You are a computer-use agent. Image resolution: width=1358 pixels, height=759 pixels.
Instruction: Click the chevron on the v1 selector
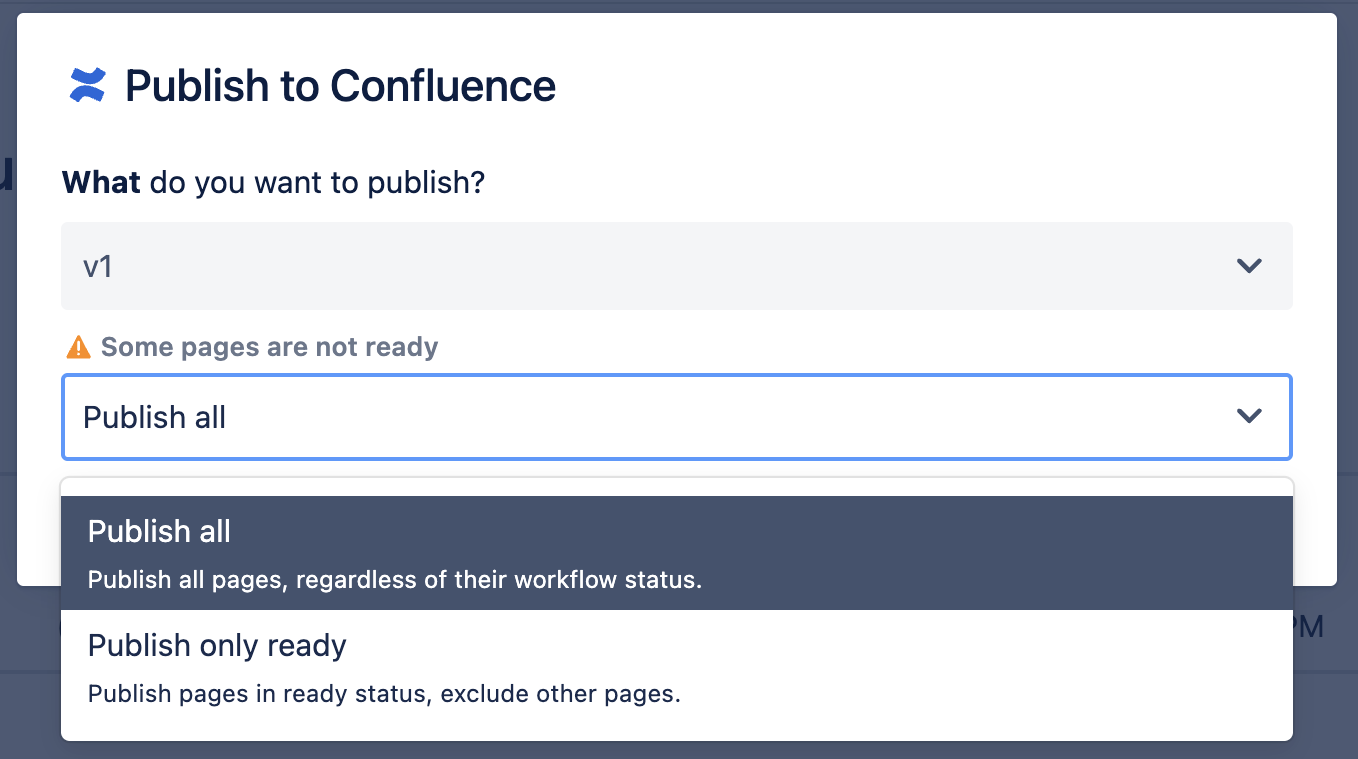[1247, 266]
